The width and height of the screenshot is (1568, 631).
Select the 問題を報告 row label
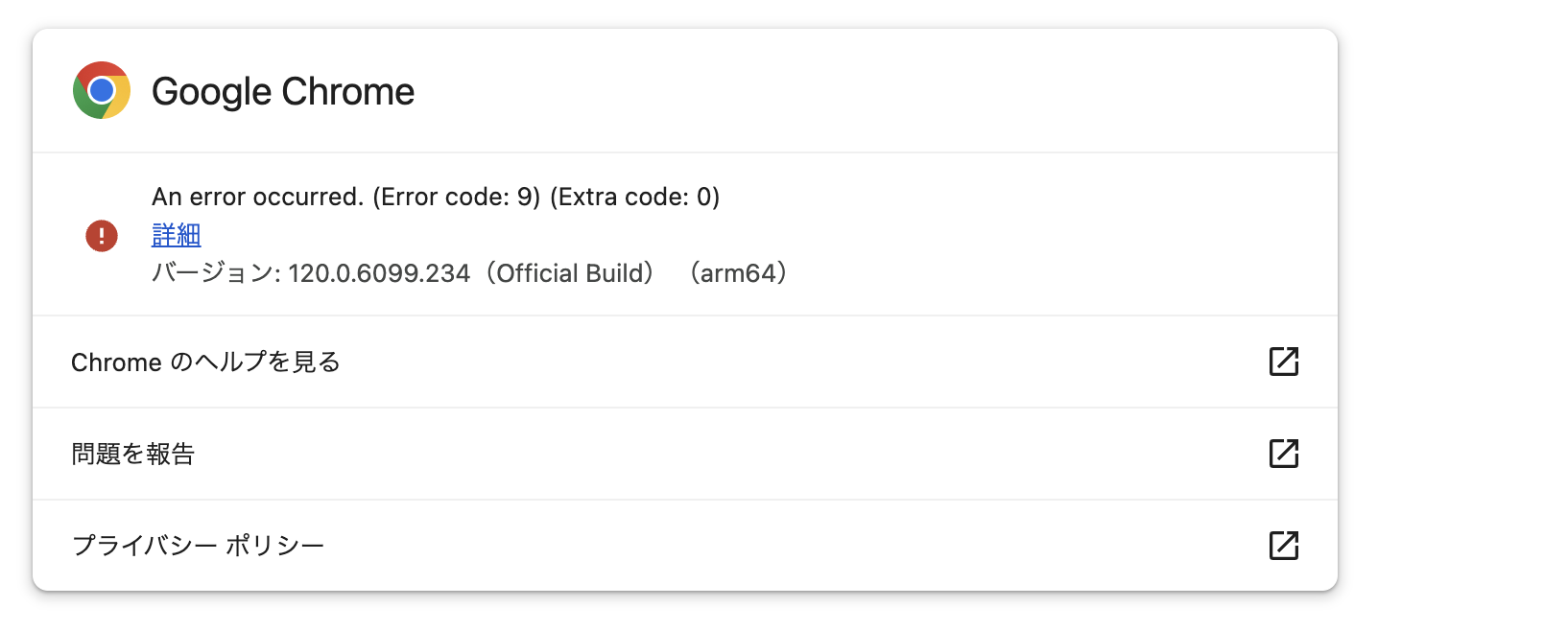tap(133, 454)
